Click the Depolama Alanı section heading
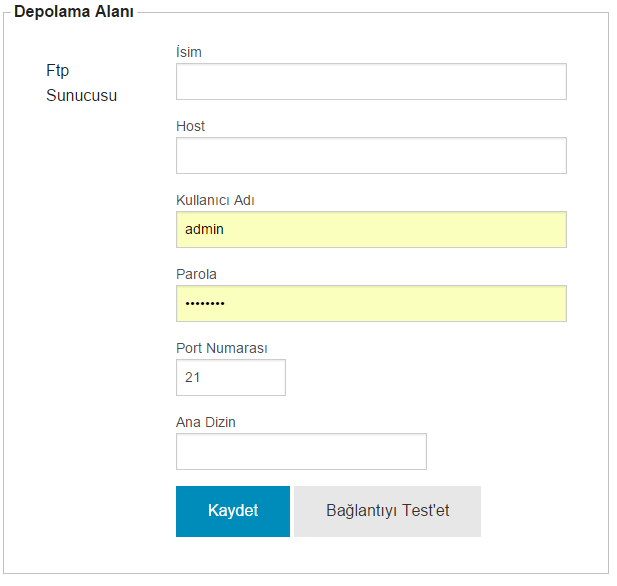Screen dimensions: 617x586 coord(74,11)
